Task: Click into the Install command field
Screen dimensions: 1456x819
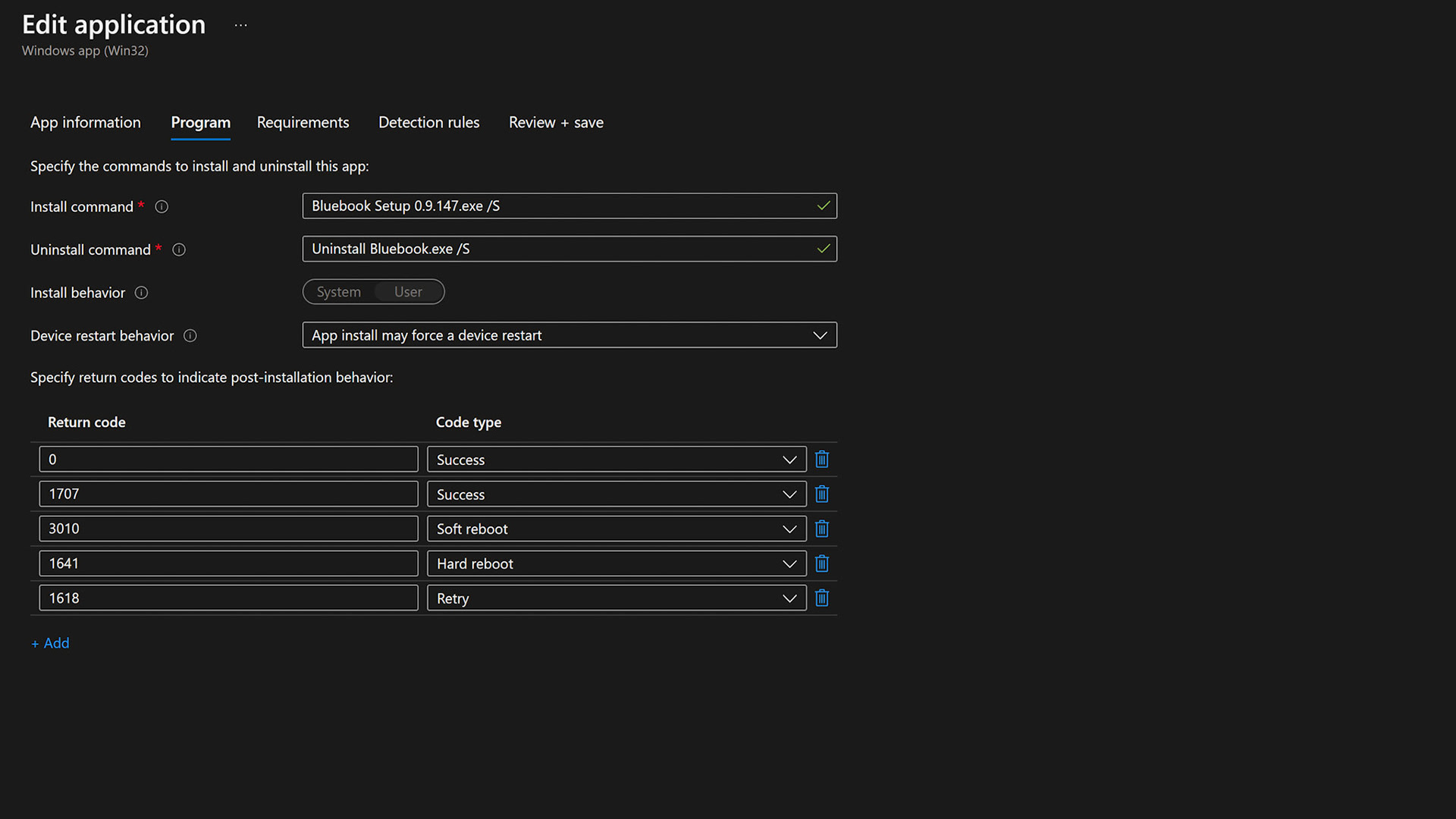Action: click(x=557, y=206)
